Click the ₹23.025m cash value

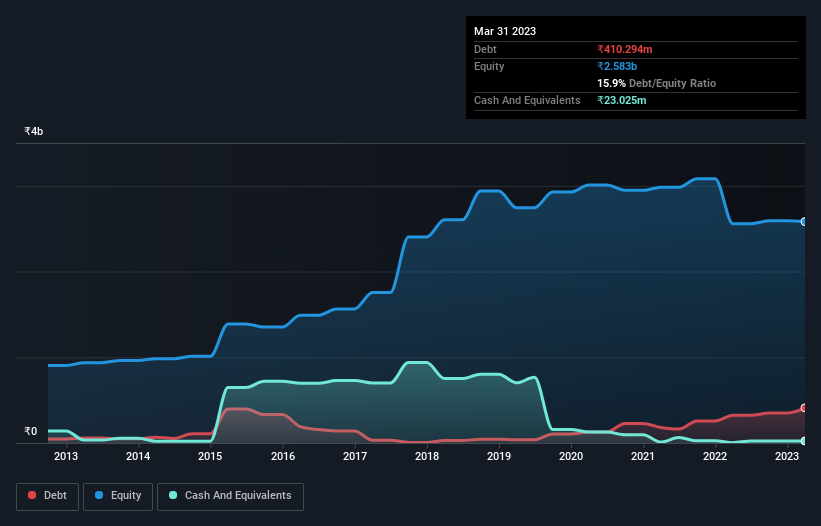pos(622,100)
